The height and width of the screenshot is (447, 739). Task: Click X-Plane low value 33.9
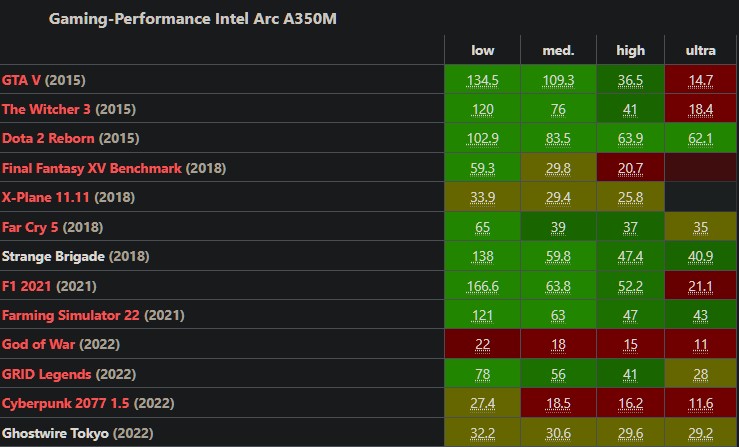pos(482,197)
